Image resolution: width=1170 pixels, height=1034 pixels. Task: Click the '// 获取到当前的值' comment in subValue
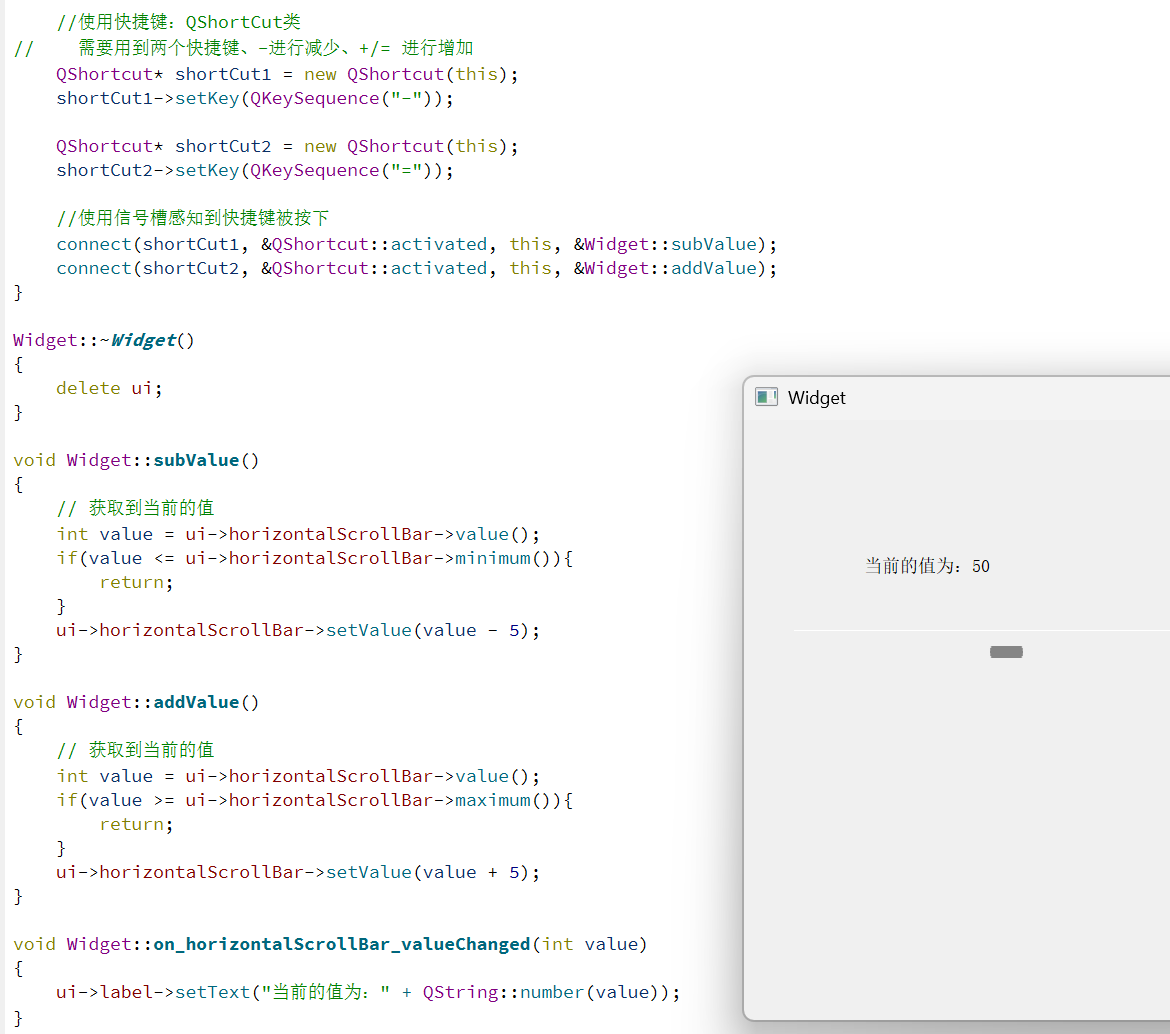point(136,508)
